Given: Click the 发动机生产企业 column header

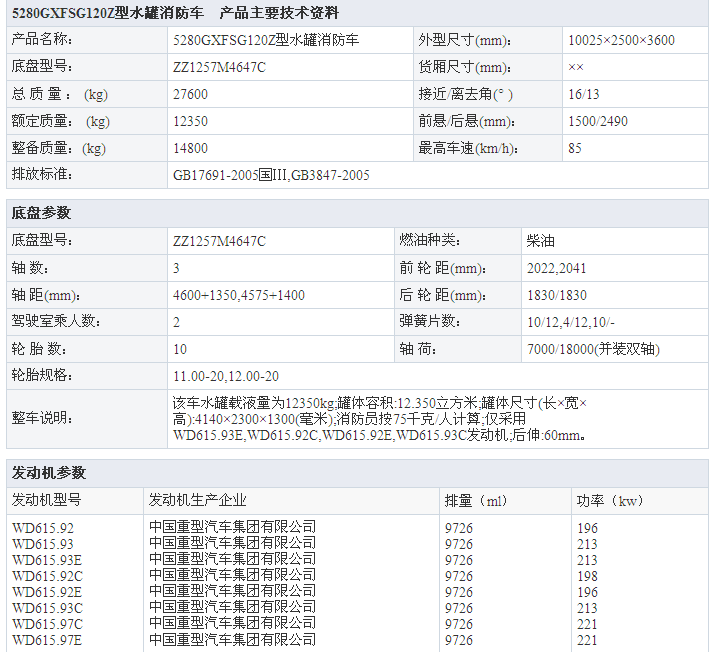Looking at the screenshot, I should 197,500.
